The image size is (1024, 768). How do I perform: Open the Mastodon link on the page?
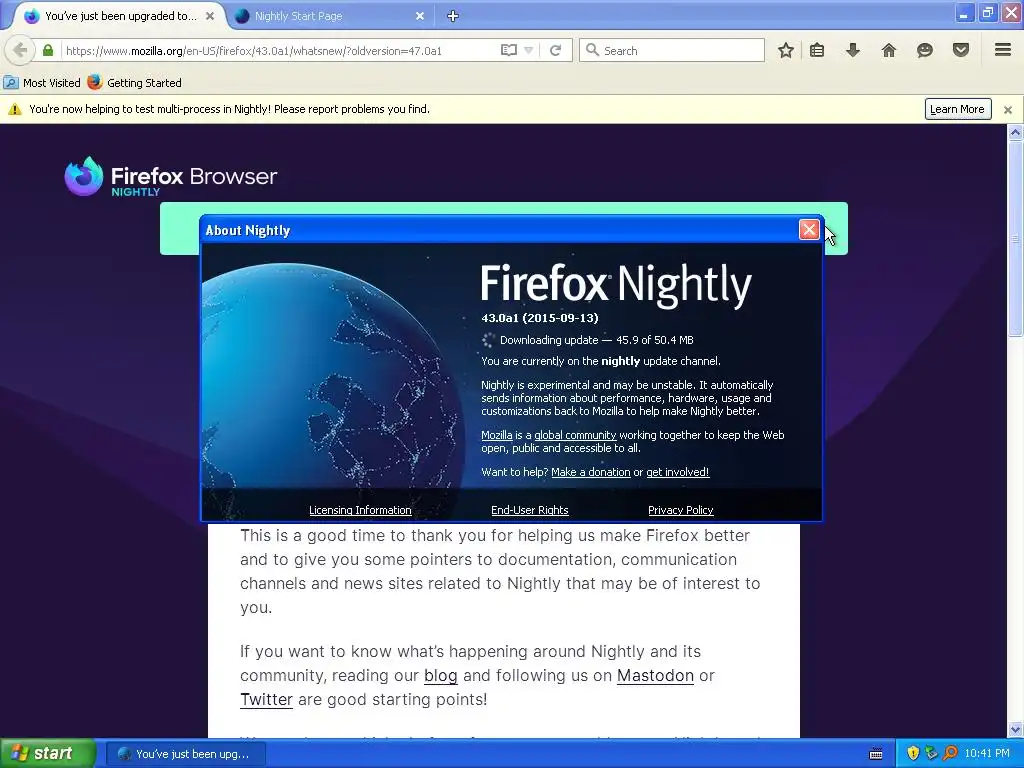(655, 675)
